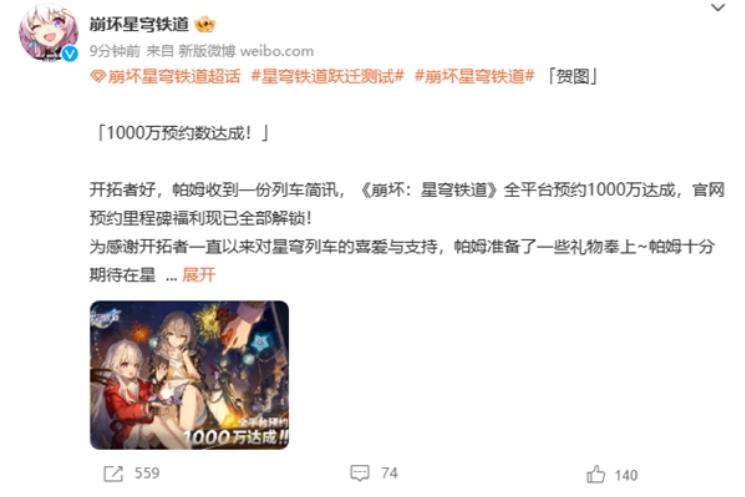Expand full post text via 展开

pyautogui.click(x=199, y=275)
